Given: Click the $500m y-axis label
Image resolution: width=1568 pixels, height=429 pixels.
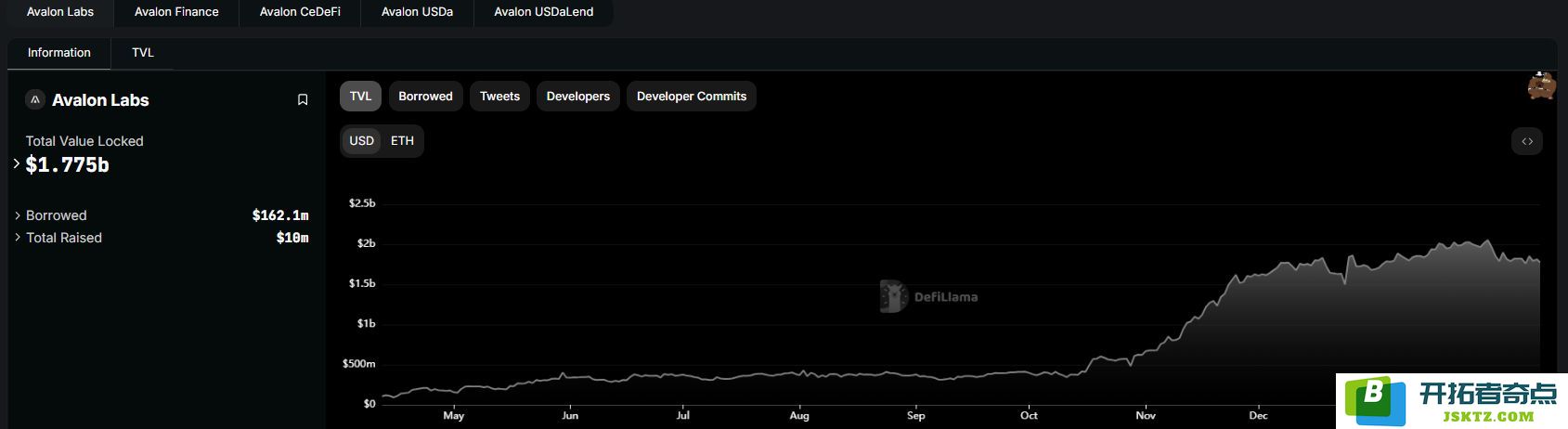Looking at the screenshot, I should (359, 364).
